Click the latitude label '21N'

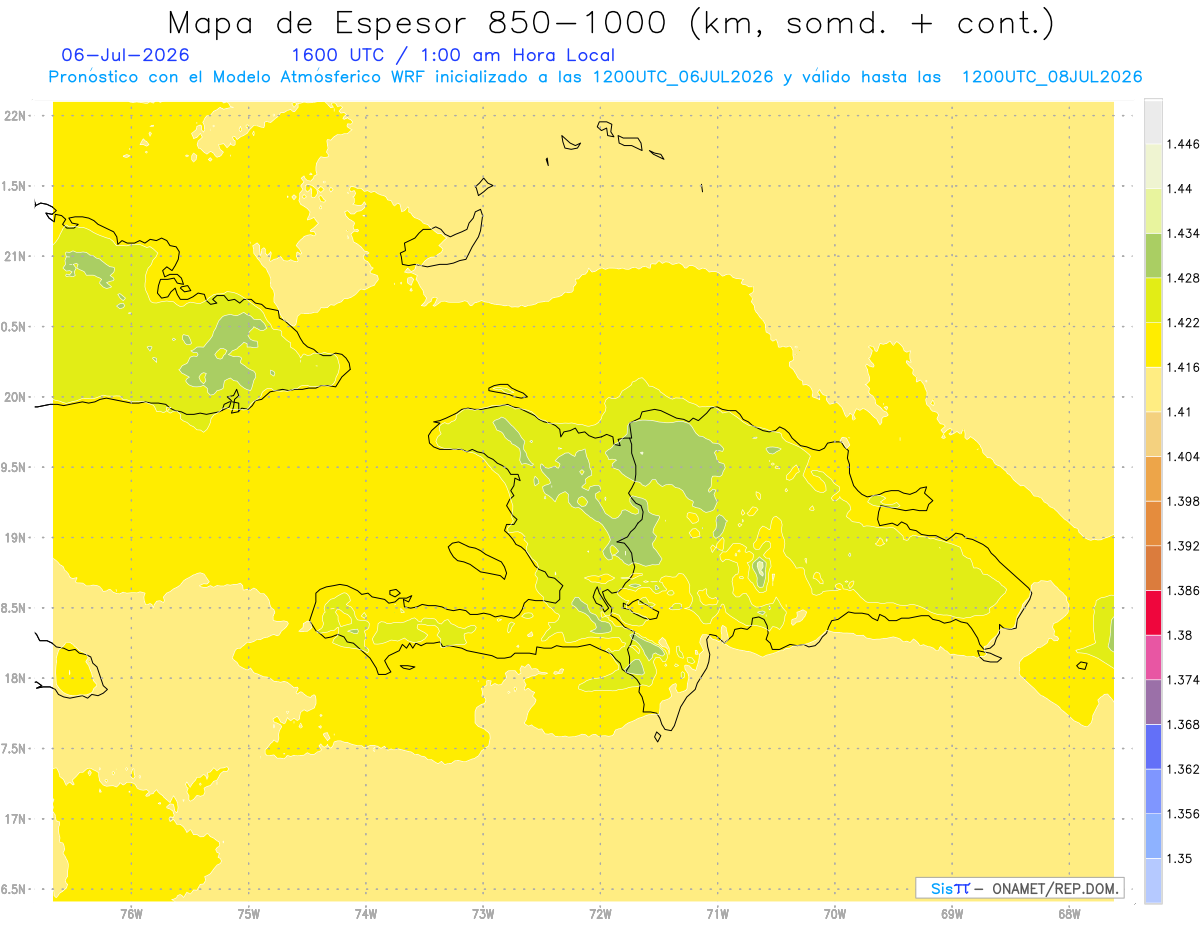[15, 256]
